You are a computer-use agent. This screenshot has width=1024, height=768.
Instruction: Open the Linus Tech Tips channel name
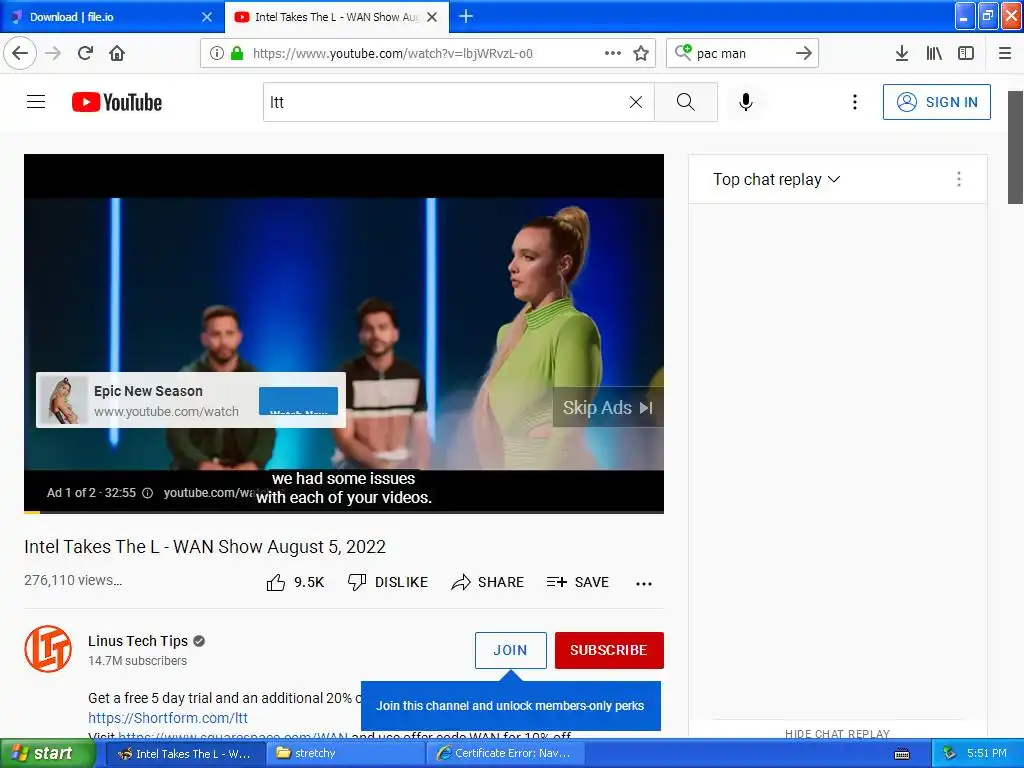pos(138,641)
